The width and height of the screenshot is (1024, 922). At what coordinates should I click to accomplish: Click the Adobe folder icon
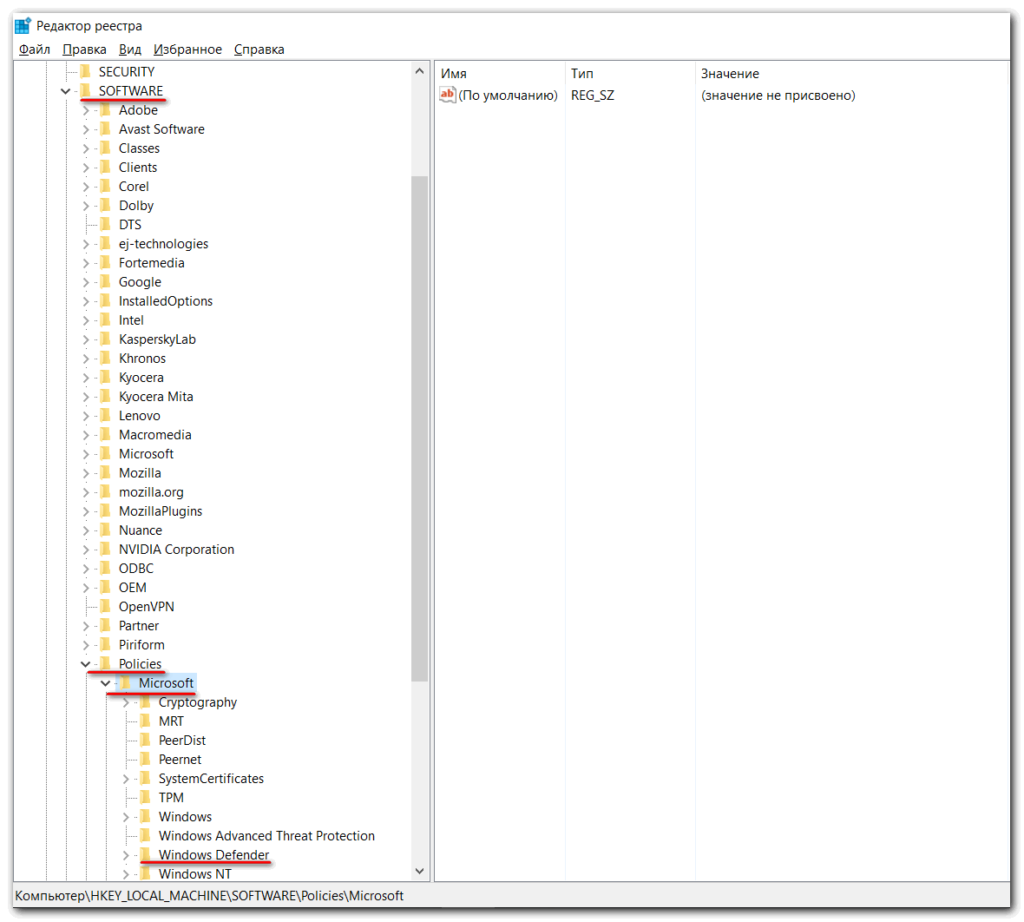point(106,110)
